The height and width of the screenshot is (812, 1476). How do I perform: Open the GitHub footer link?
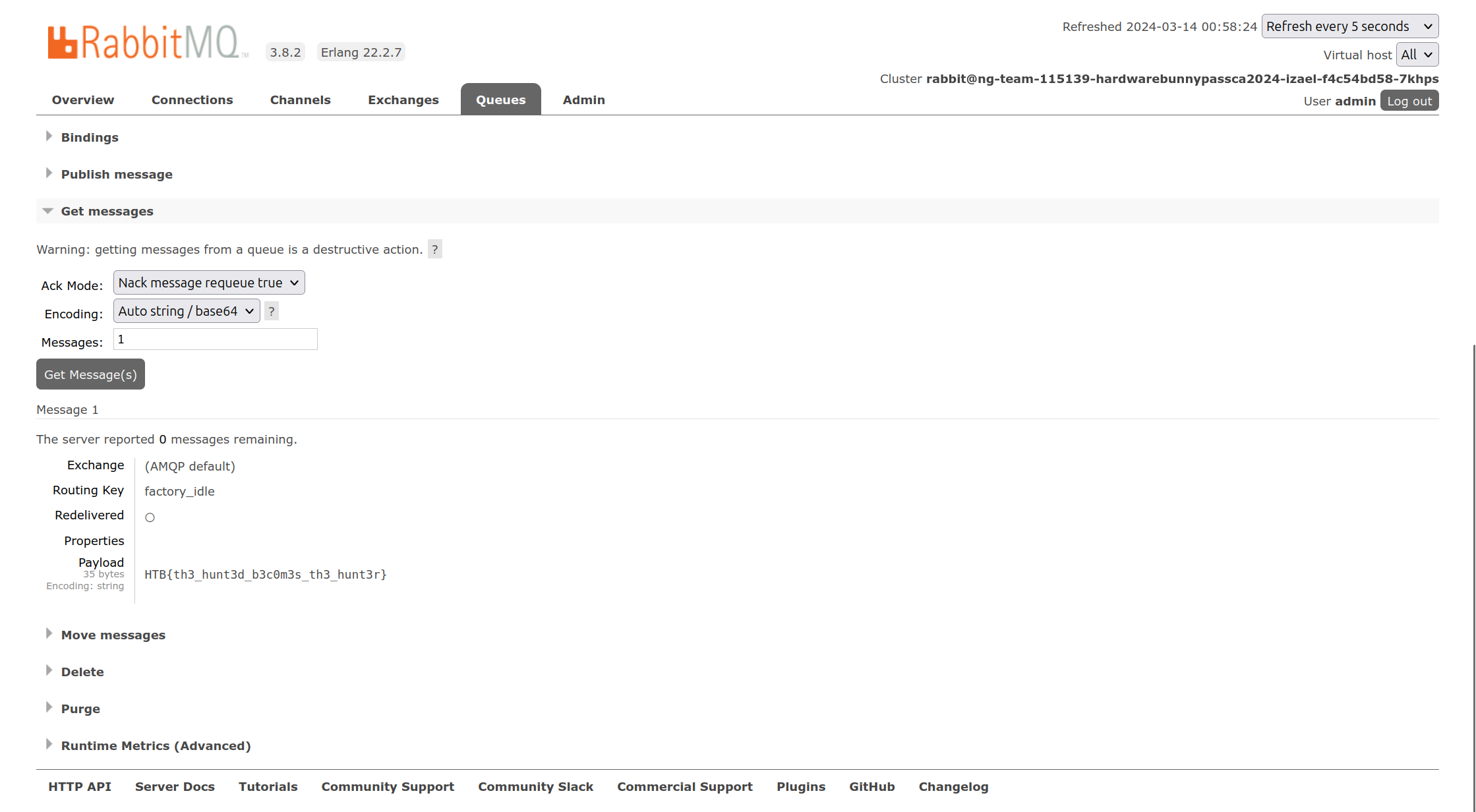pyautogui.click(x=872, y=786)
